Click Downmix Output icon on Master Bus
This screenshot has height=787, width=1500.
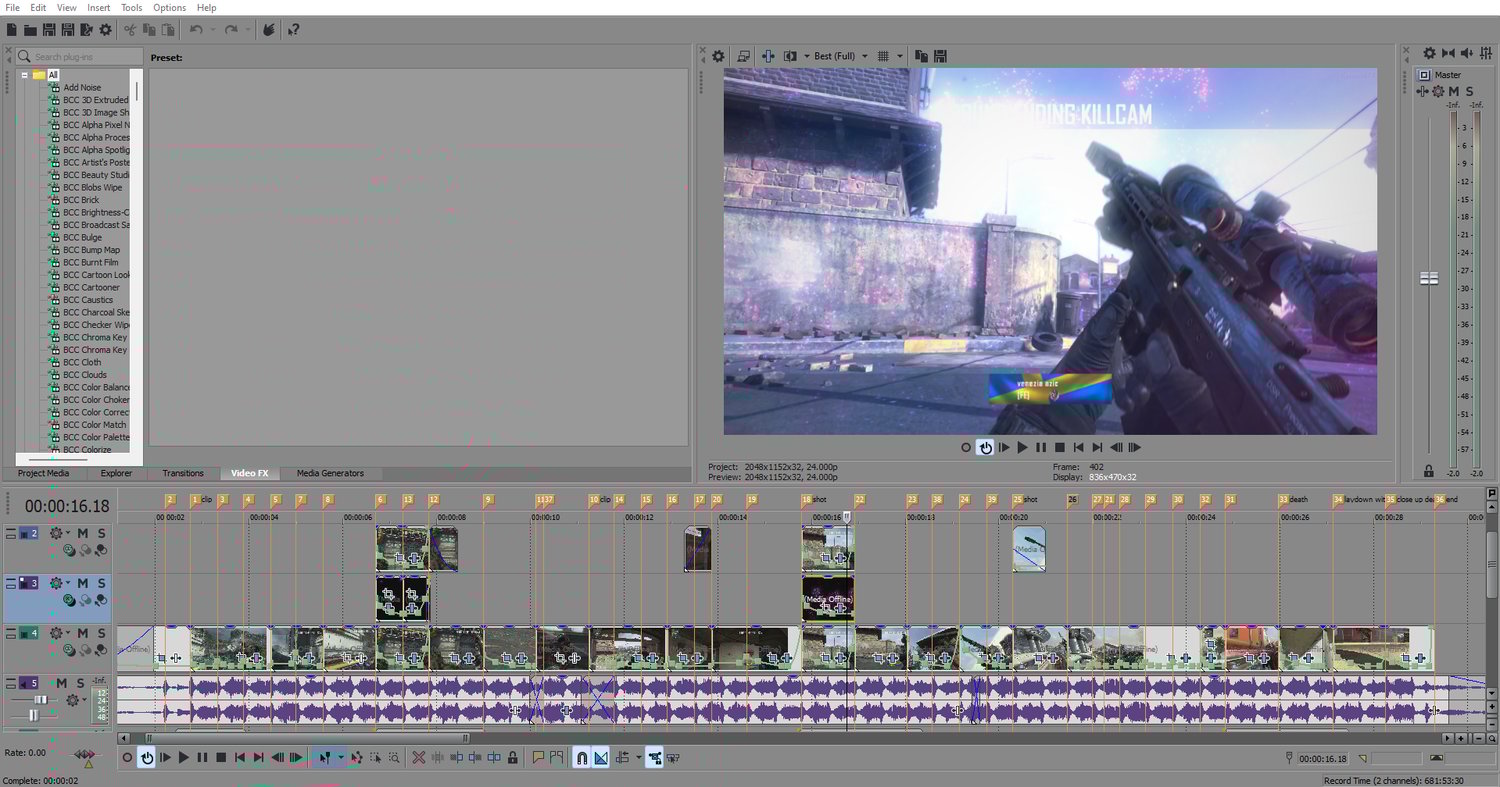coord(1448,53)
